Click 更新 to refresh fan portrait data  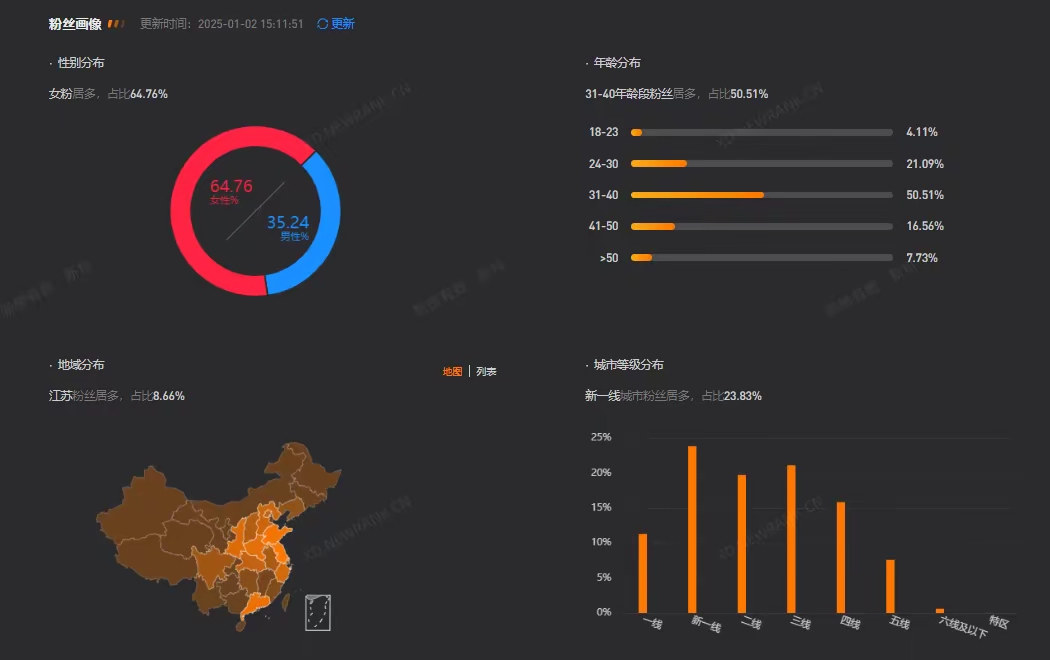click(x=343, y=22)
